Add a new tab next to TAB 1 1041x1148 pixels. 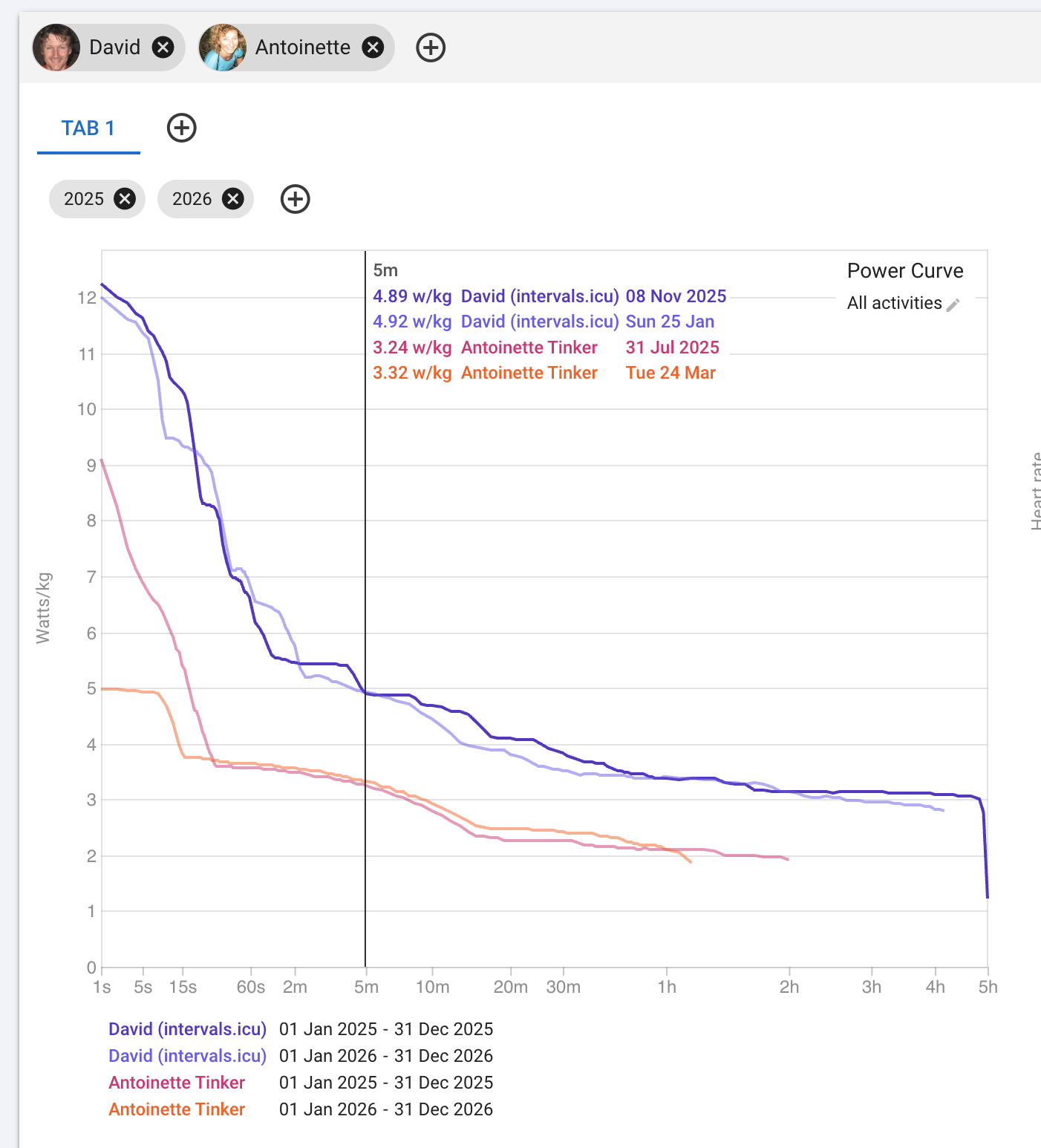click(182, 128)
